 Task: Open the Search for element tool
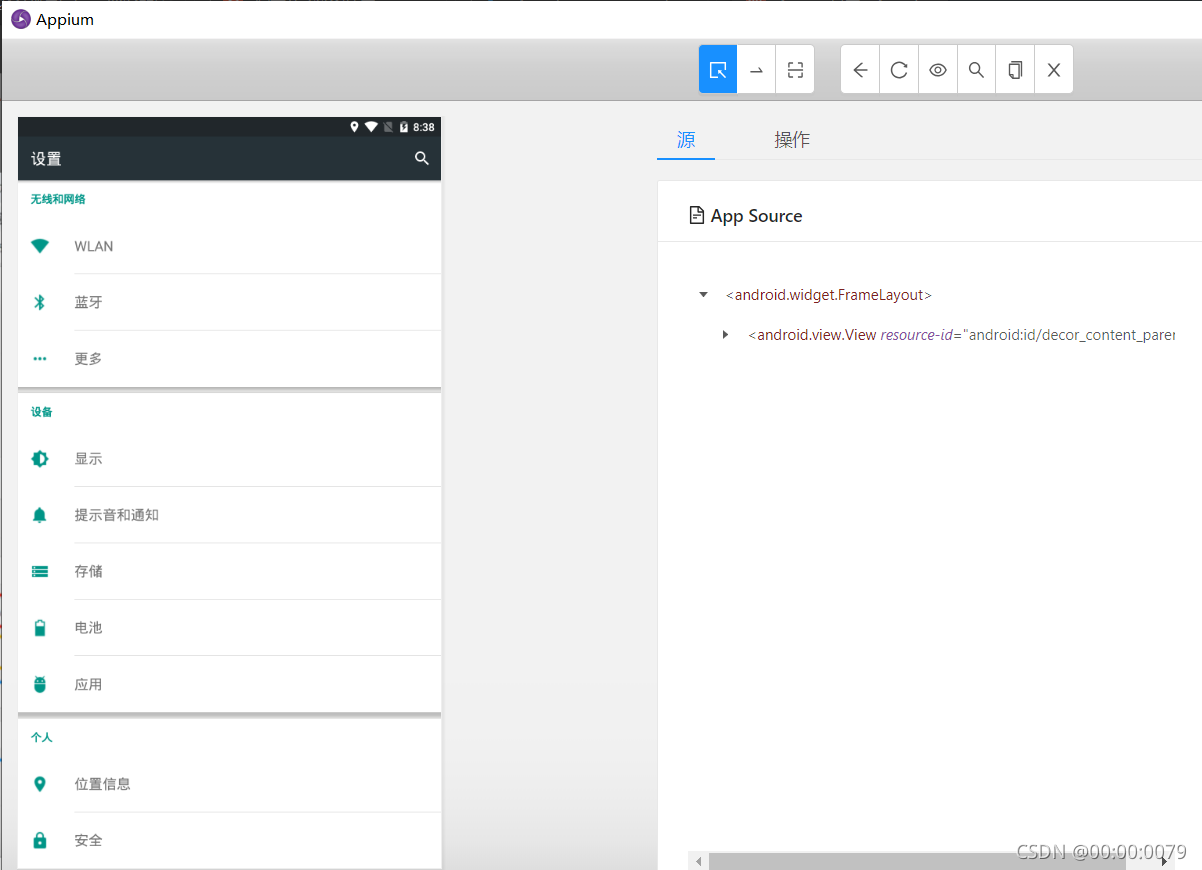pos(976,69)
